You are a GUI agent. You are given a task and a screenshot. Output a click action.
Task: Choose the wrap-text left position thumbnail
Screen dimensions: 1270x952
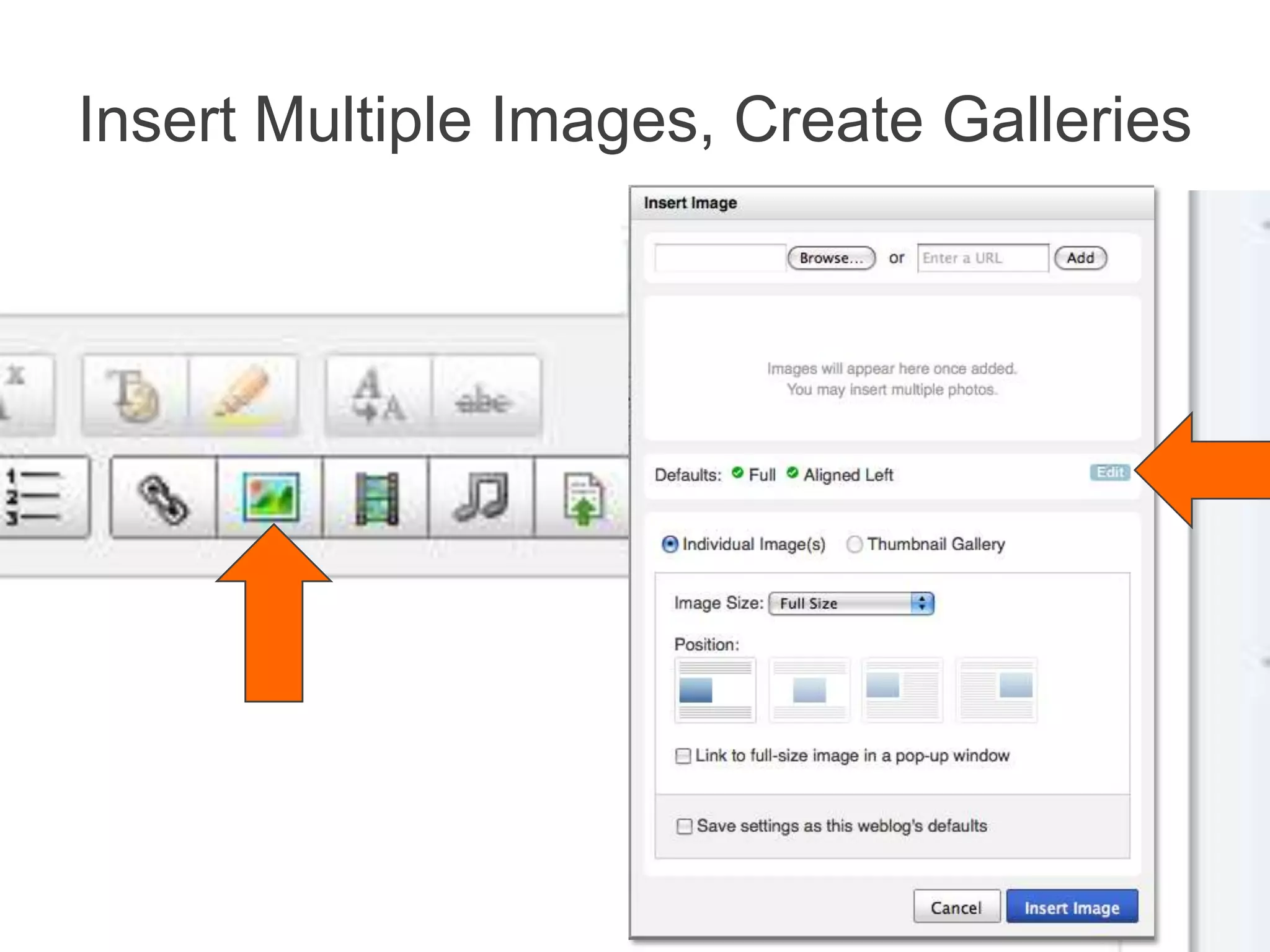(x=902, y=690)
